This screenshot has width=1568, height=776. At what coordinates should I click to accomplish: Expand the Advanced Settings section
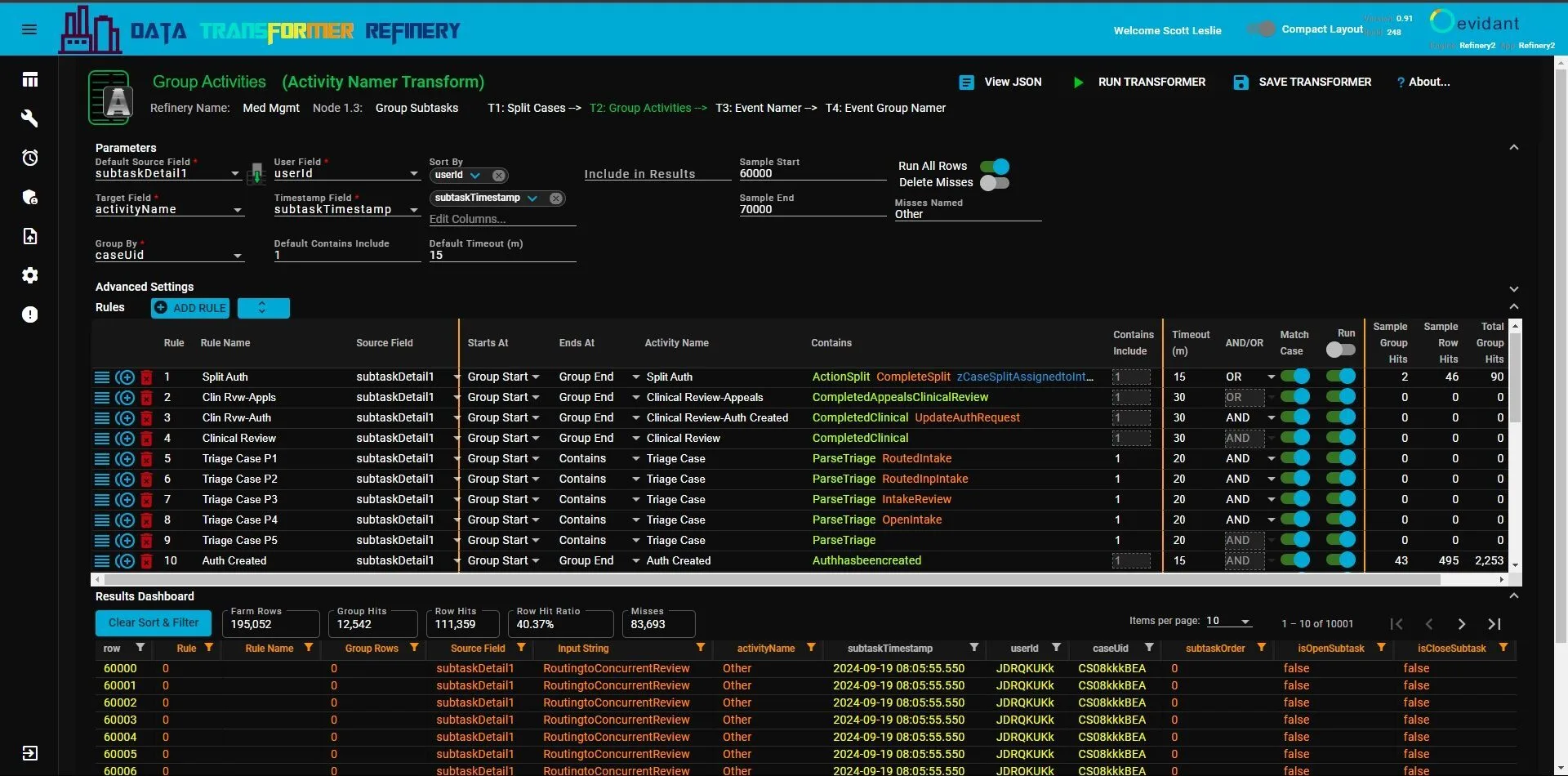(1513, 288)
